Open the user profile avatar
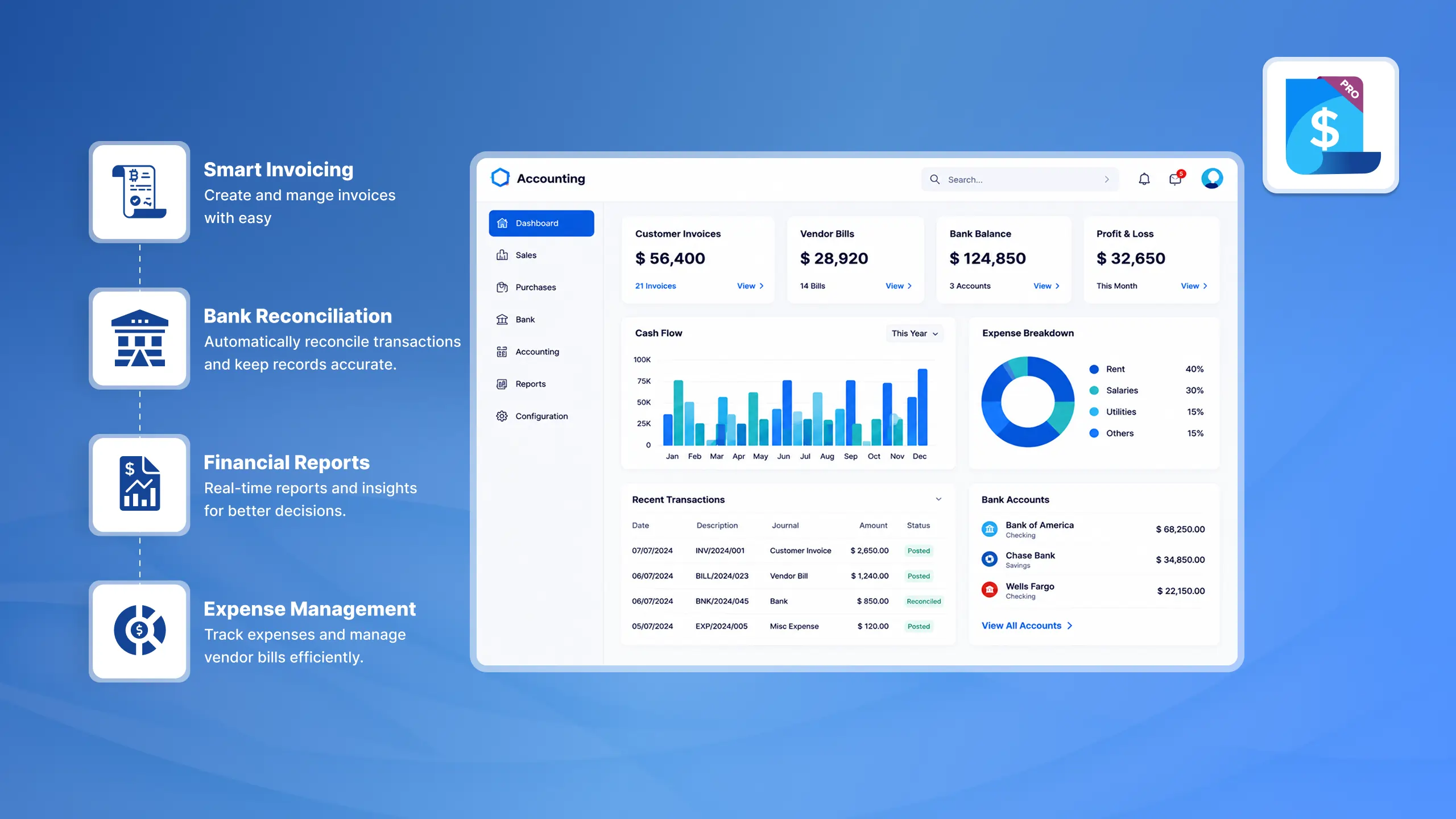Viewport: 1456px width, 819px height. pos(1212,179)
